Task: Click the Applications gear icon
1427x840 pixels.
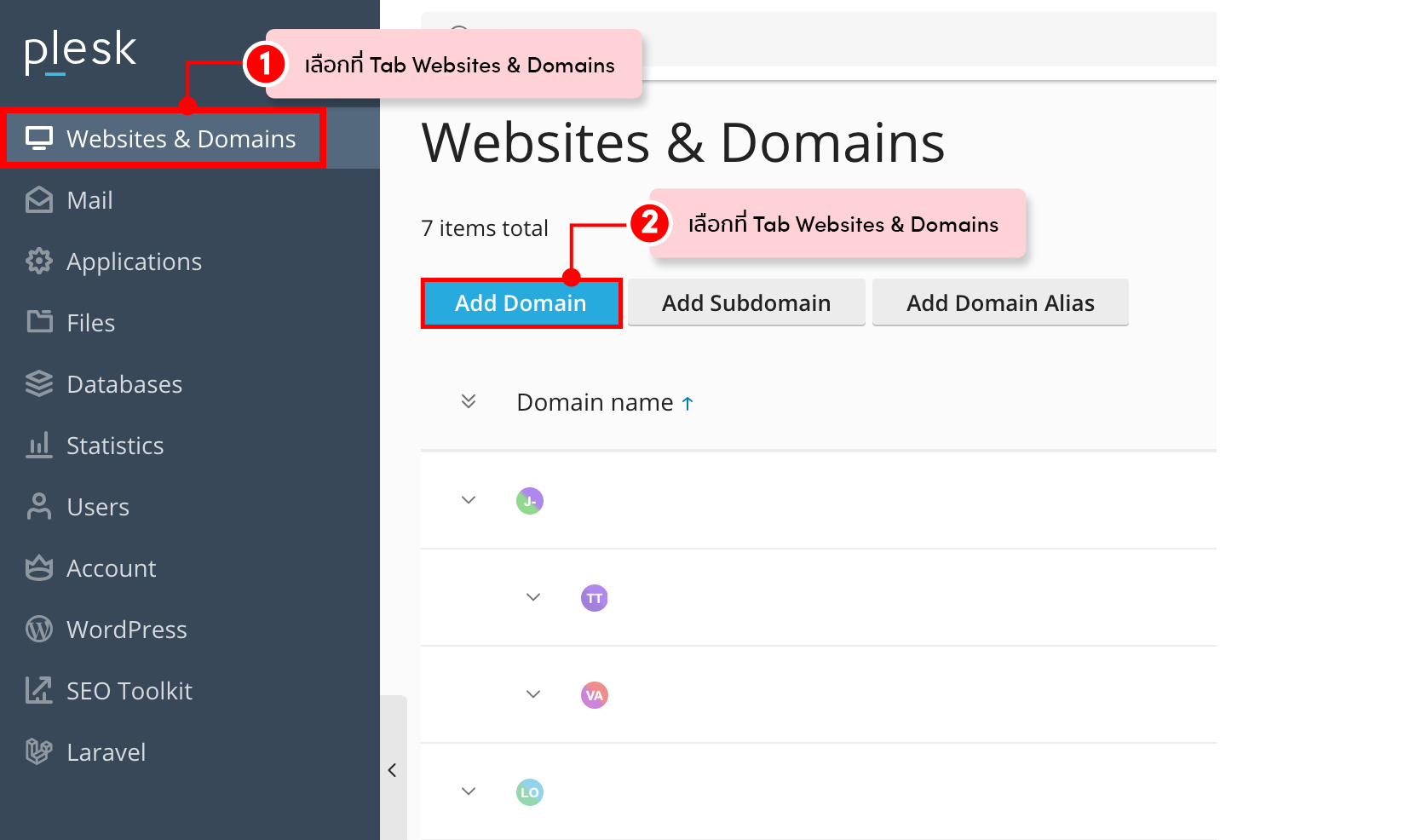Action: tap(39, 261)
